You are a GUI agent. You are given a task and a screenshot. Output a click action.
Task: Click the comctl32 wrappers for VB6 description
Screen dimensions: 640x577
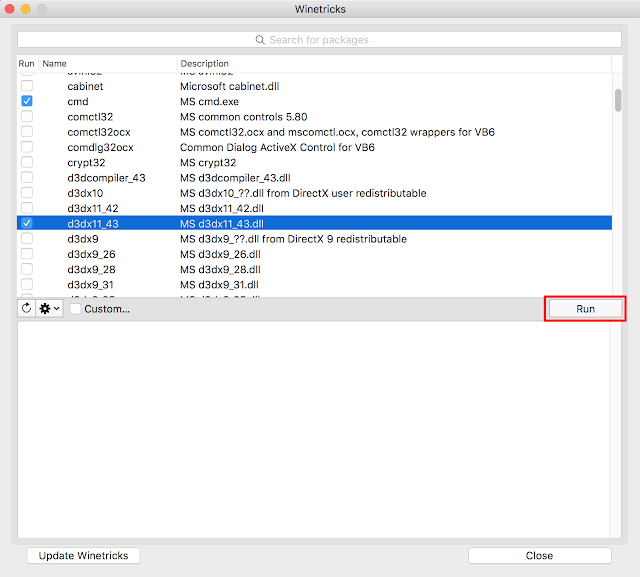pyautogui.click(x=338, y=132)
